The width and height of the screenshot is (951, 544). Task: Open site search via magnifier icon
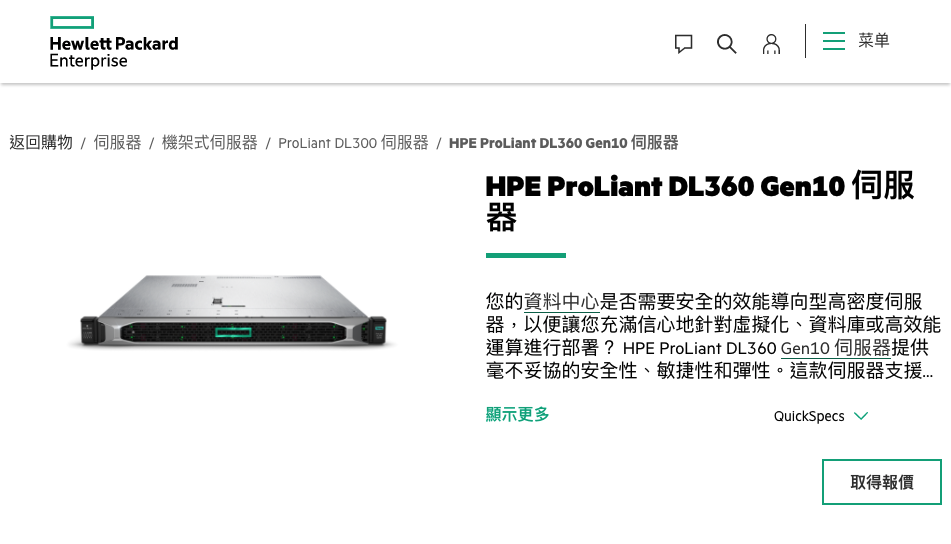[727, 44]
